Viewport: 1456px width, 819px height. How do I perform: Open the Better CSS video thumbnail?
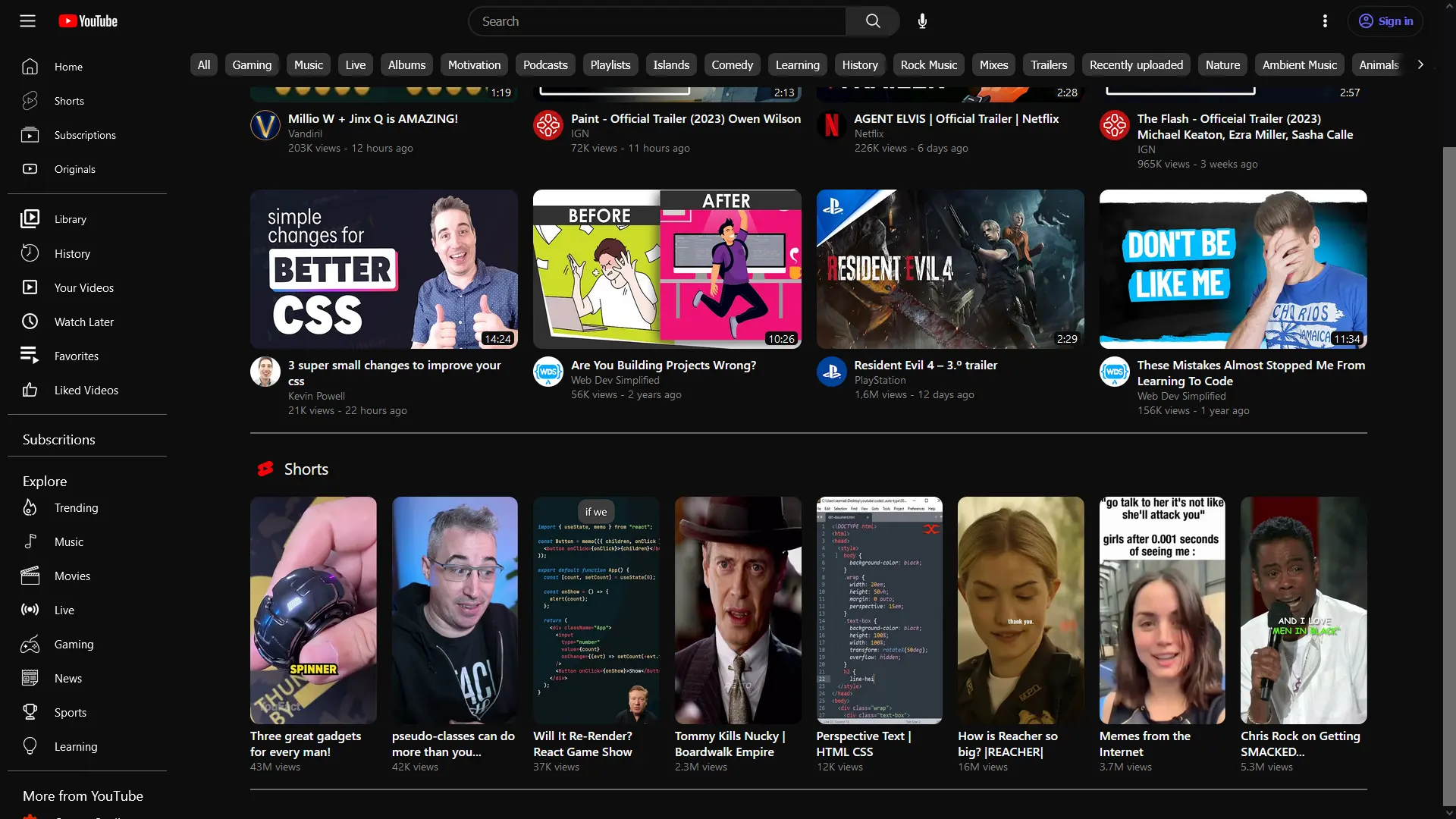pos(384,269)
